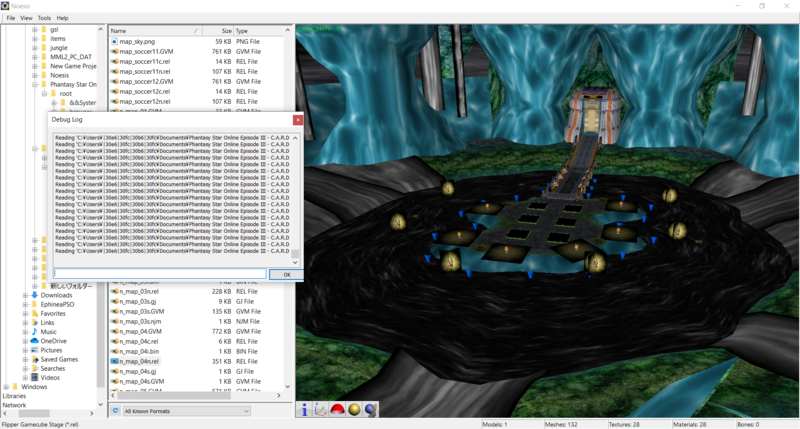
Task: Click the Links folder icon
Action: coord(35,322)
